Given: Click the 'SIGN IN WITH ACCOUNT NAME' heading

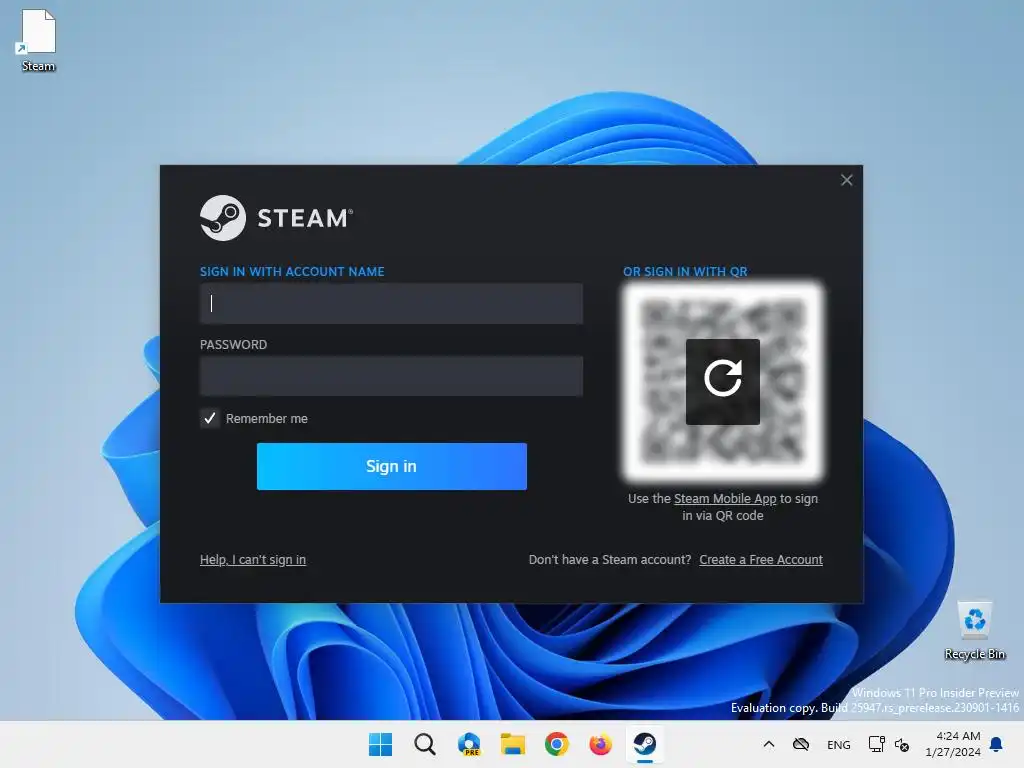Looking at the screenshot, I should click(292, 272).
